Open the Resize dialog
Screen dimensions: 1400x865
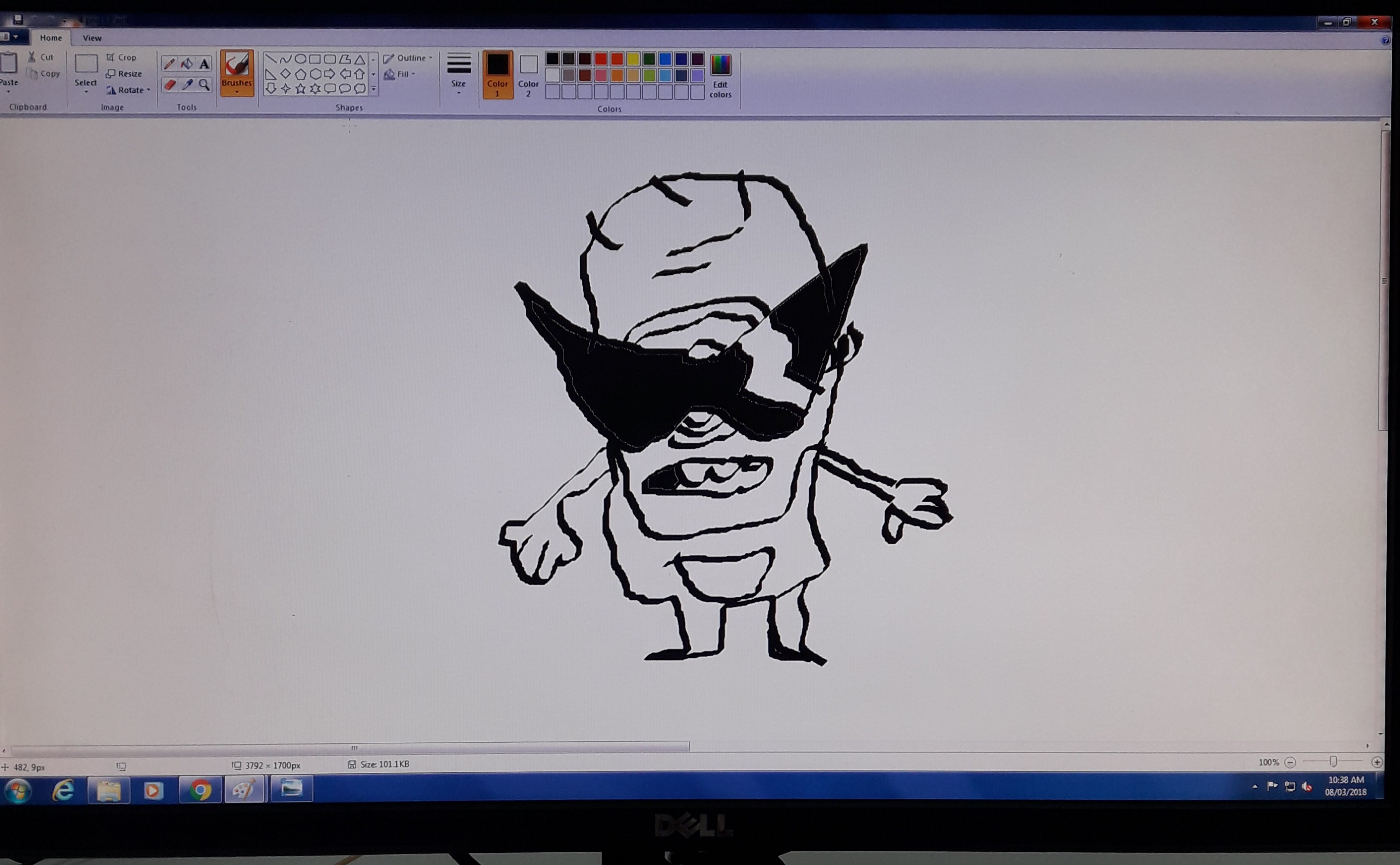(x=124, y=73)
